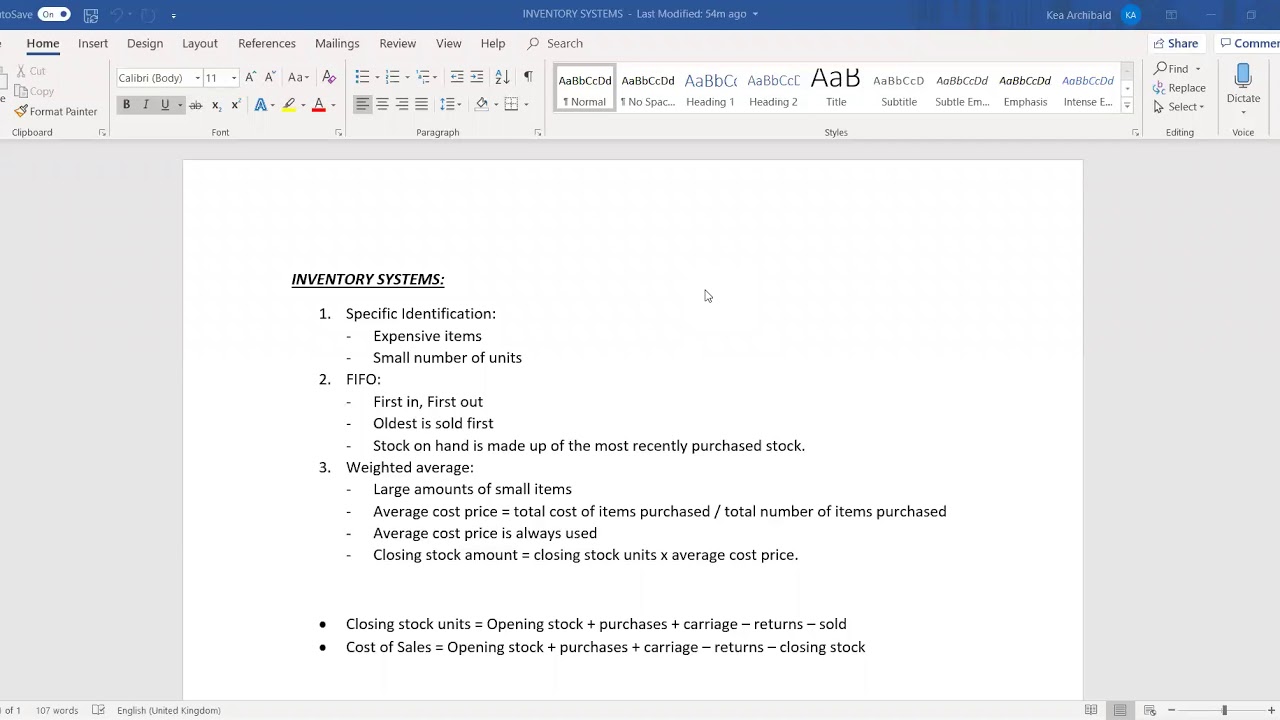
Task: Click the Multilevel List icon
Action: point(423,77)
